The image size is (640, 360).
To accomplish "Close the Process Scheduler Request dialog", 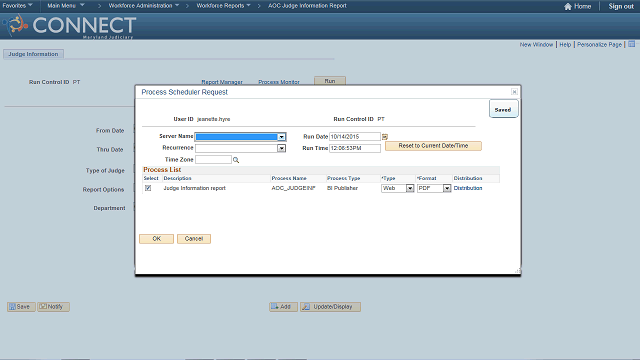I will [514, 92].
